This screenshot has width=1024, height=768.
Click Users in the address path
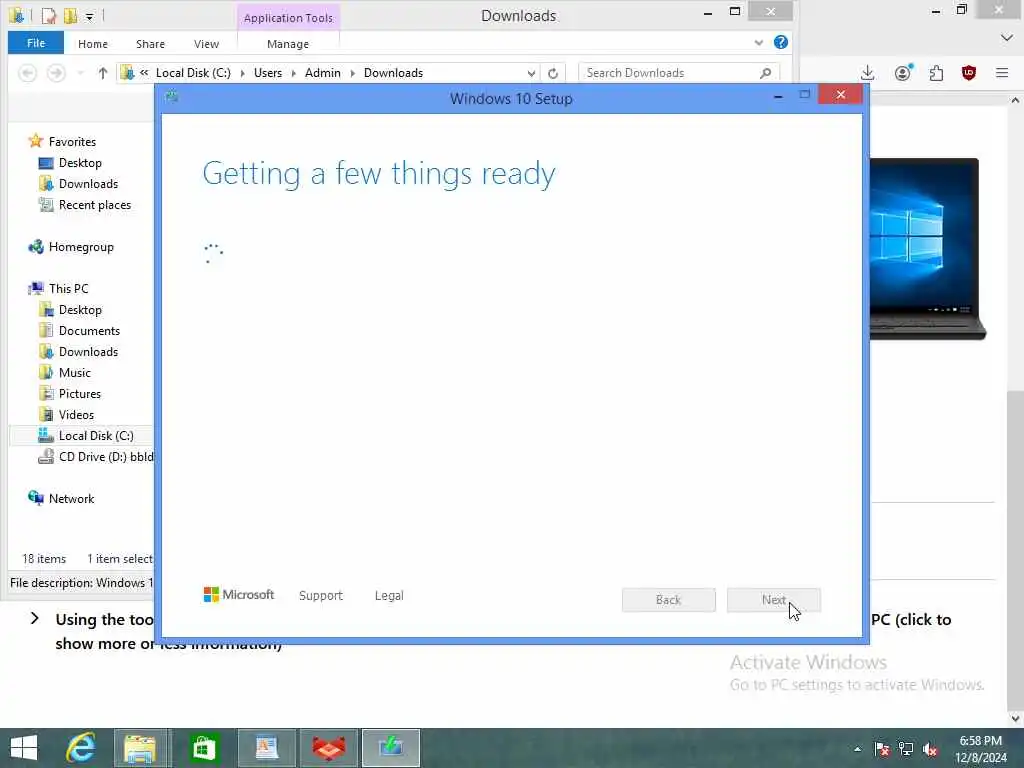268,73
